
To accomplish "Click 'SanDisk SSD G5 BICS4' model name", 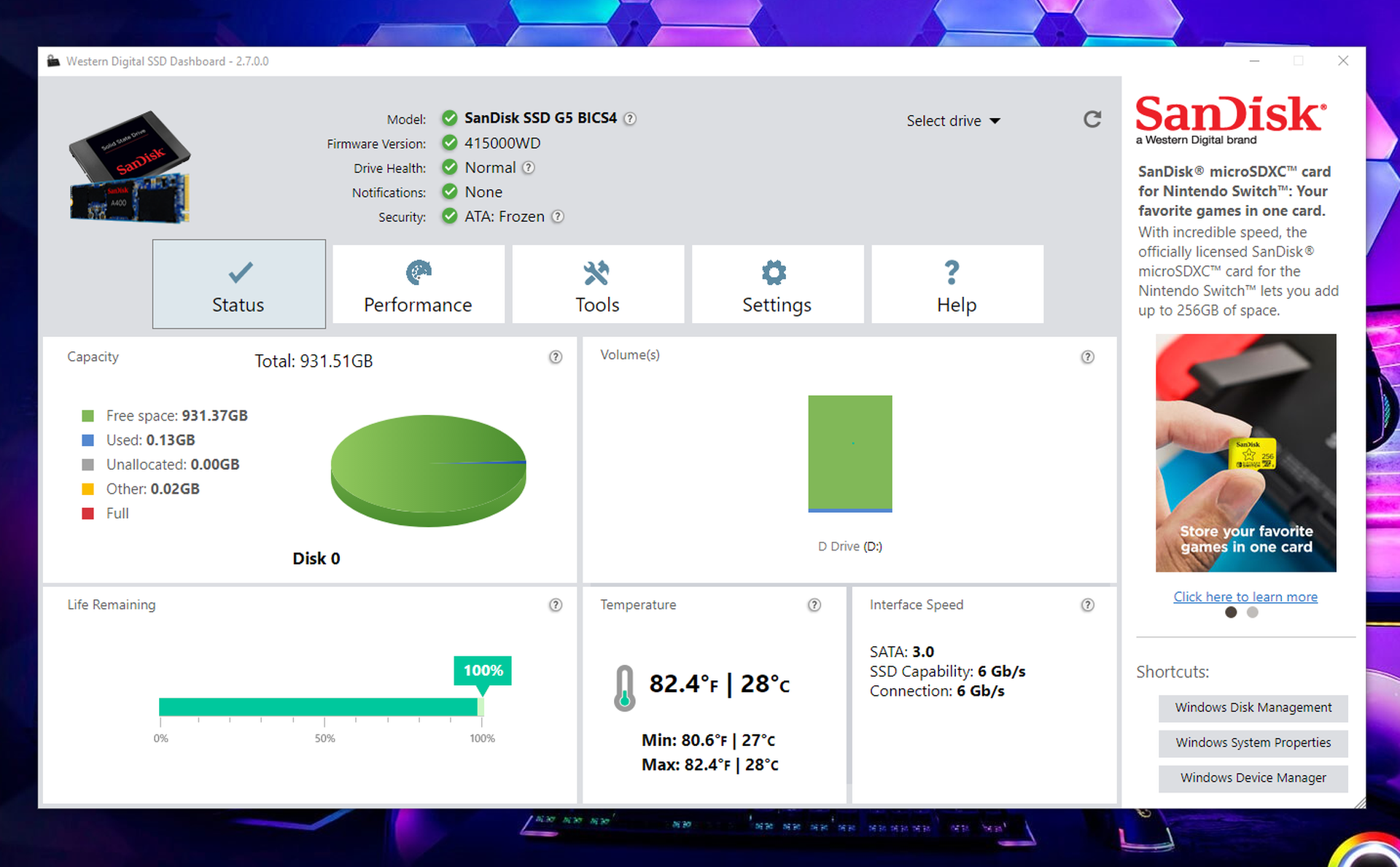I will (x=540, y=118).
